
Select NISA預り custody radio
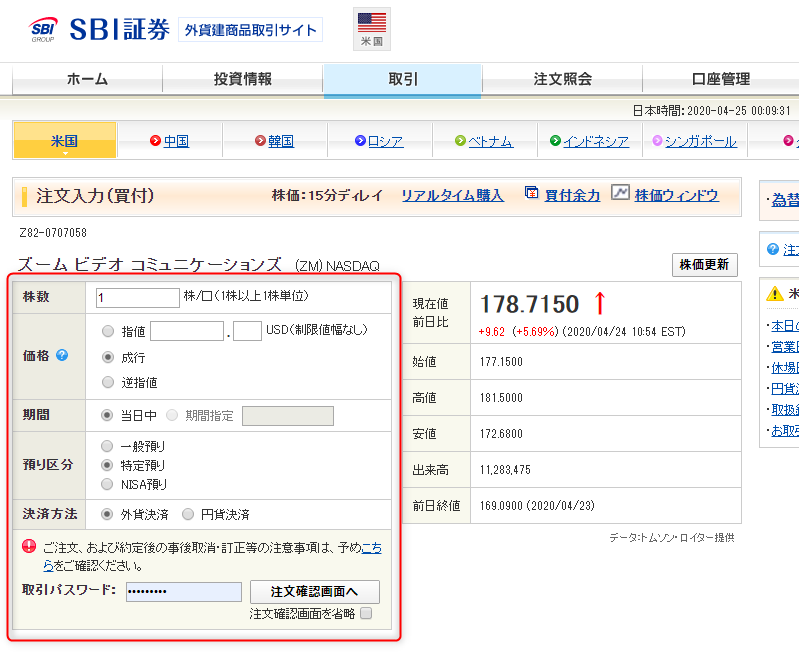click(107, 484)
